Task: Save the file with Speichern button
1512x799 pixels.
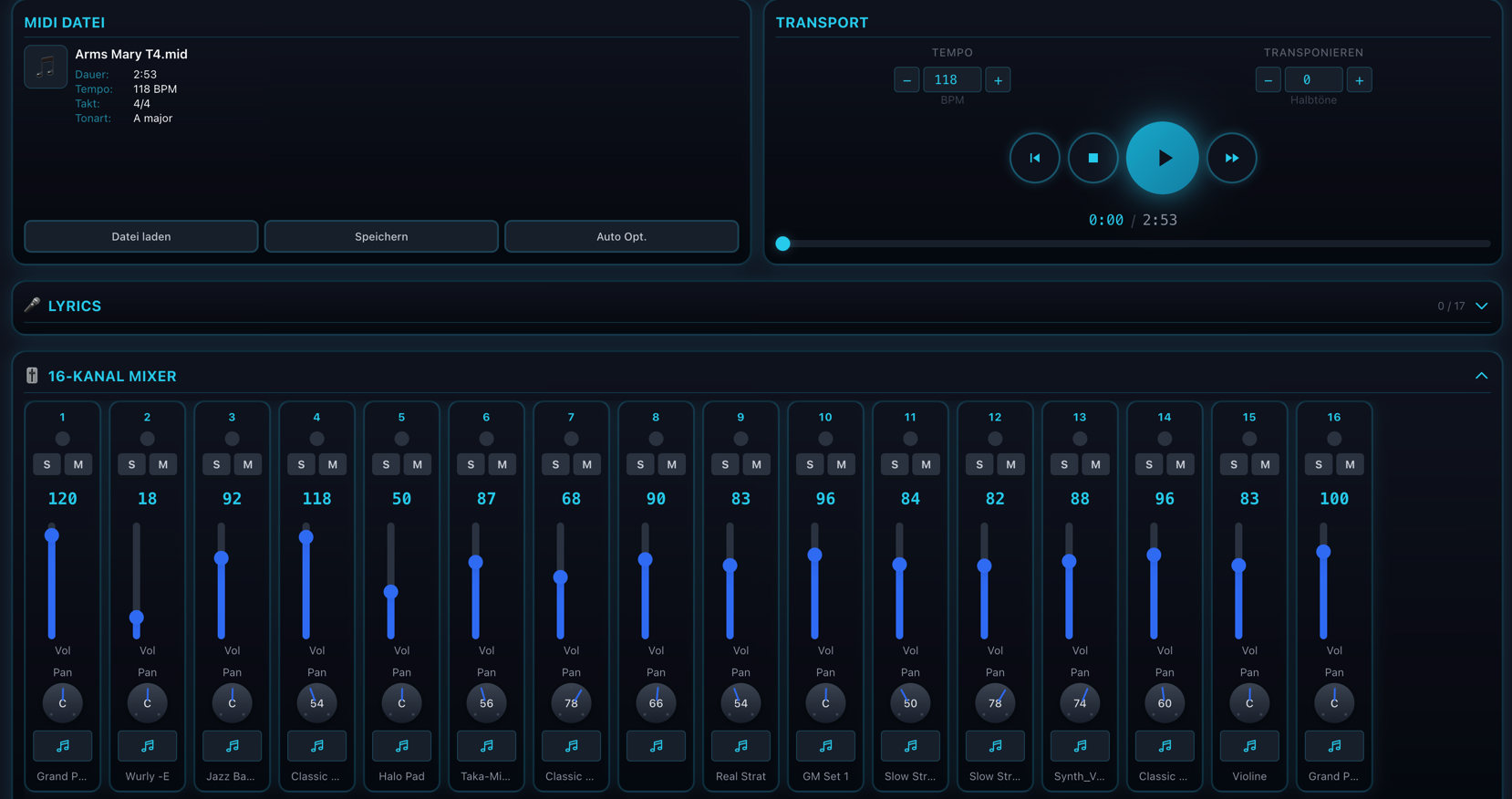Action: (x=381, y=236)
